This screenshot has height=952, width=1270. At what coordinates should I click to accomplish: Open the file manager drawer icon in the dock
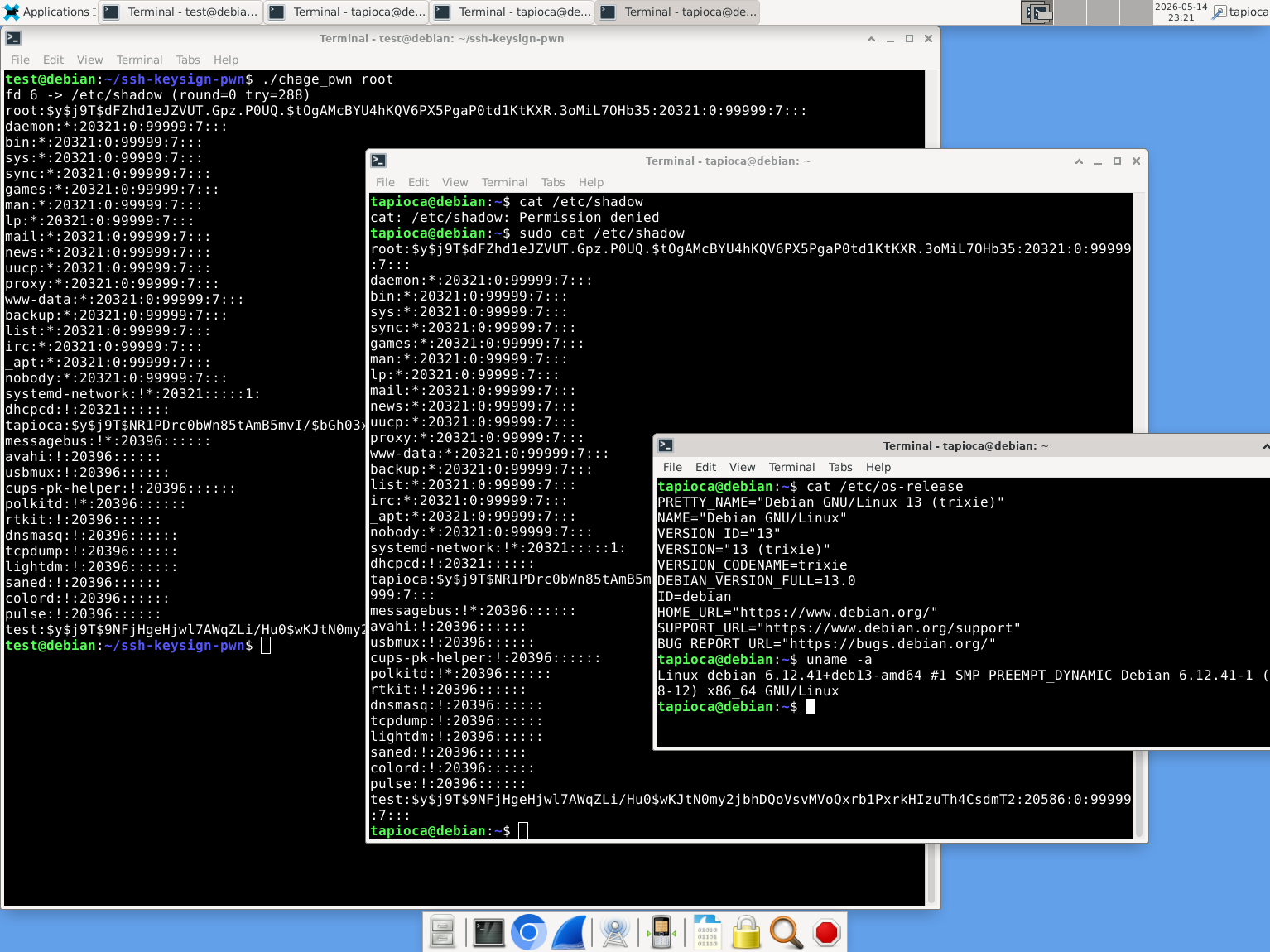click(443, 932)
